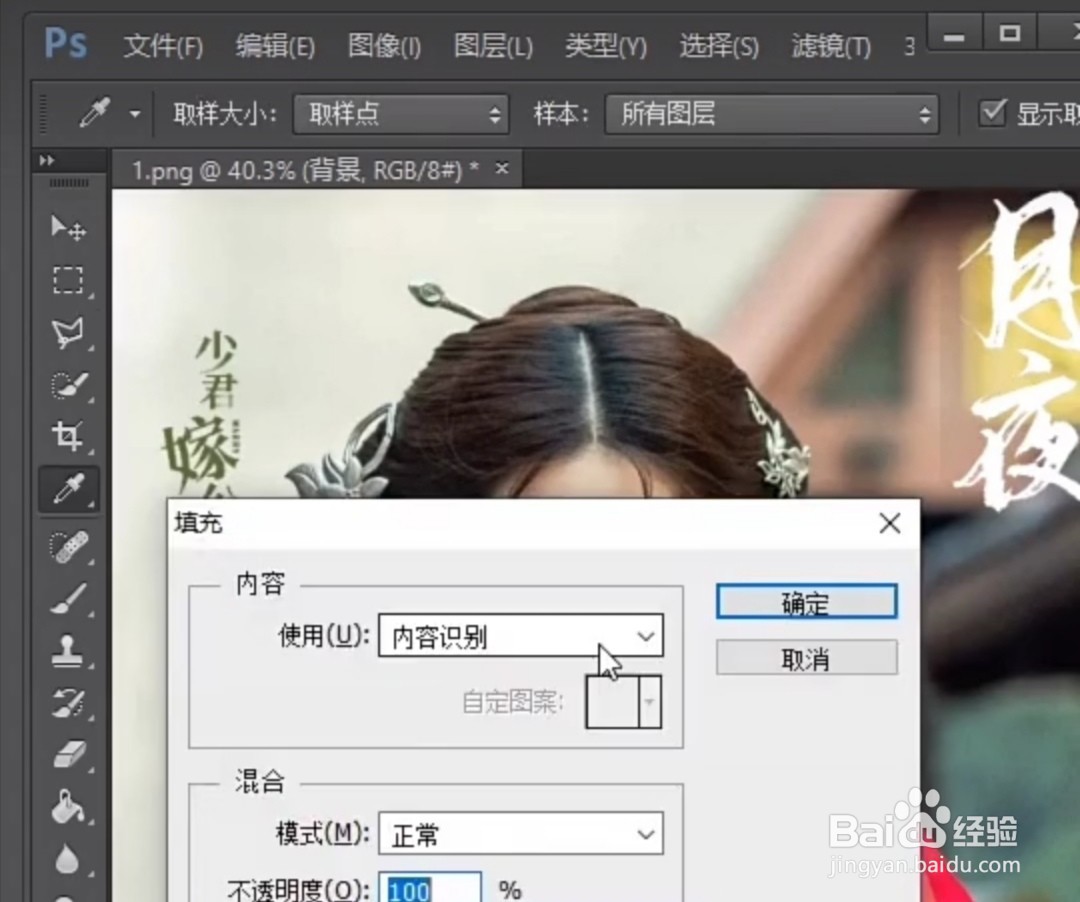
Task: Select the Rectangular Marquee tool
Action: click(x=68, y=280)
